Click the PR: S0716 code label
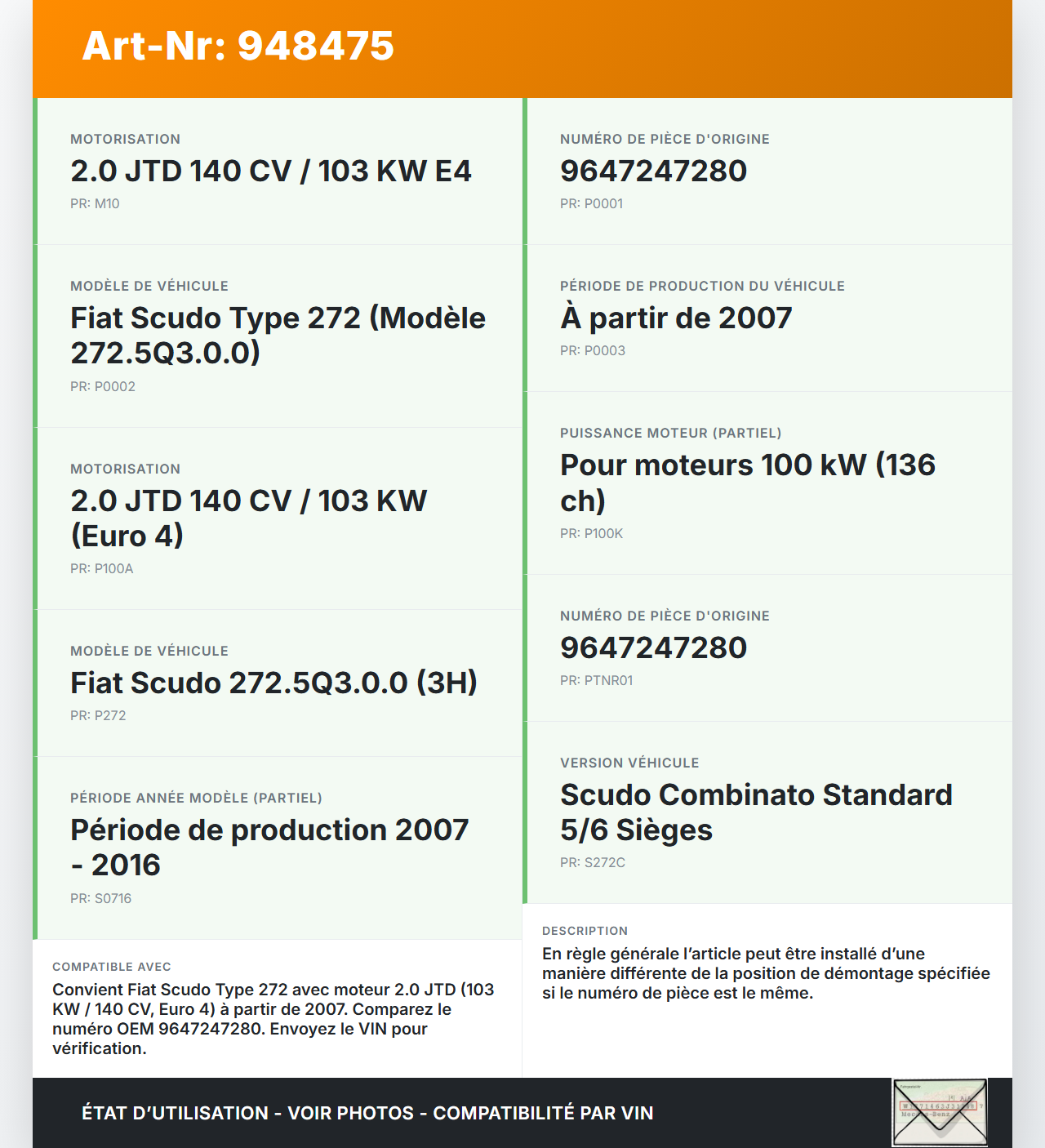Screen dimensions: 1045x1148 tap(100, 899)
